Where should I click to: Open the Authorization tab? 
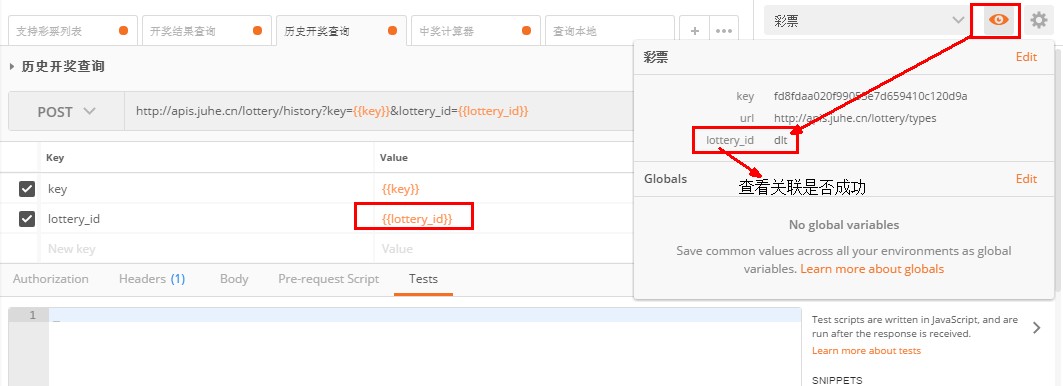[x=51, y=279]
